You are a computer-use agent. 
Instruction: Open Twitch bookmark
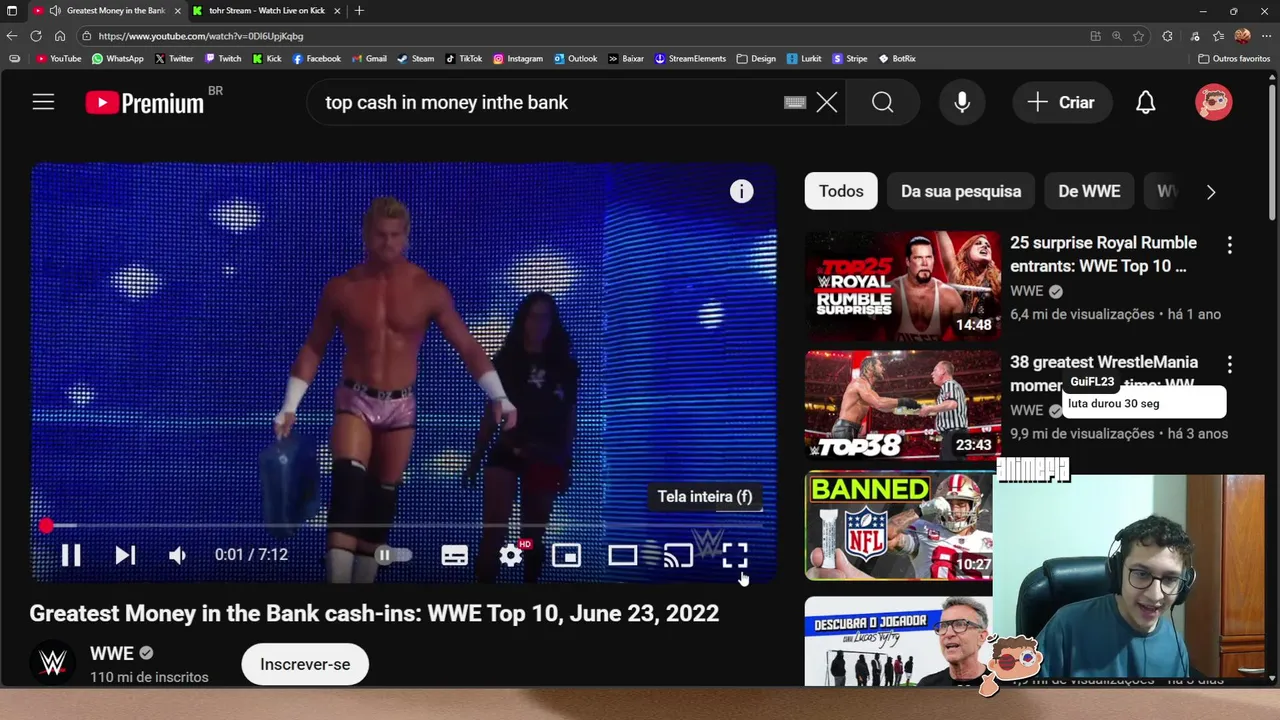[x=223, y=59]
